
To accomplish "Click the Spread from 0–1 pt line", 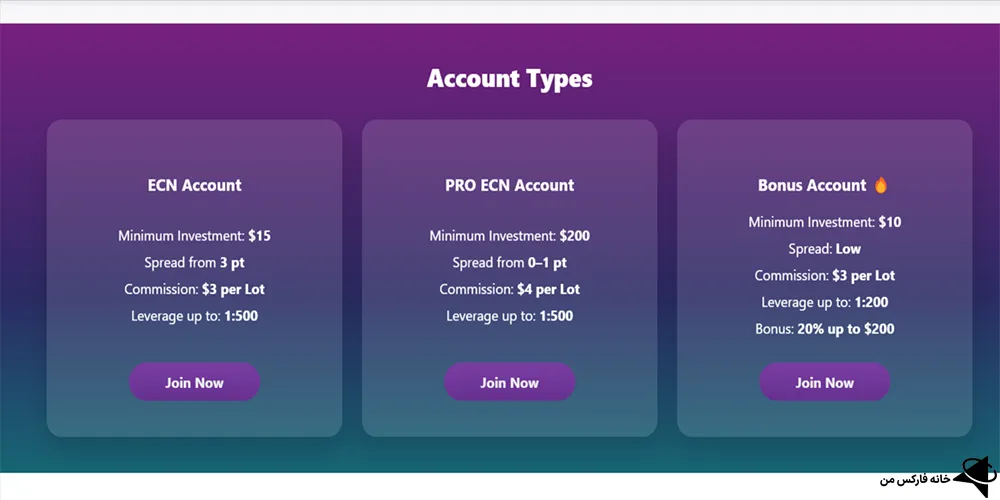I will [x=509, y=263].
